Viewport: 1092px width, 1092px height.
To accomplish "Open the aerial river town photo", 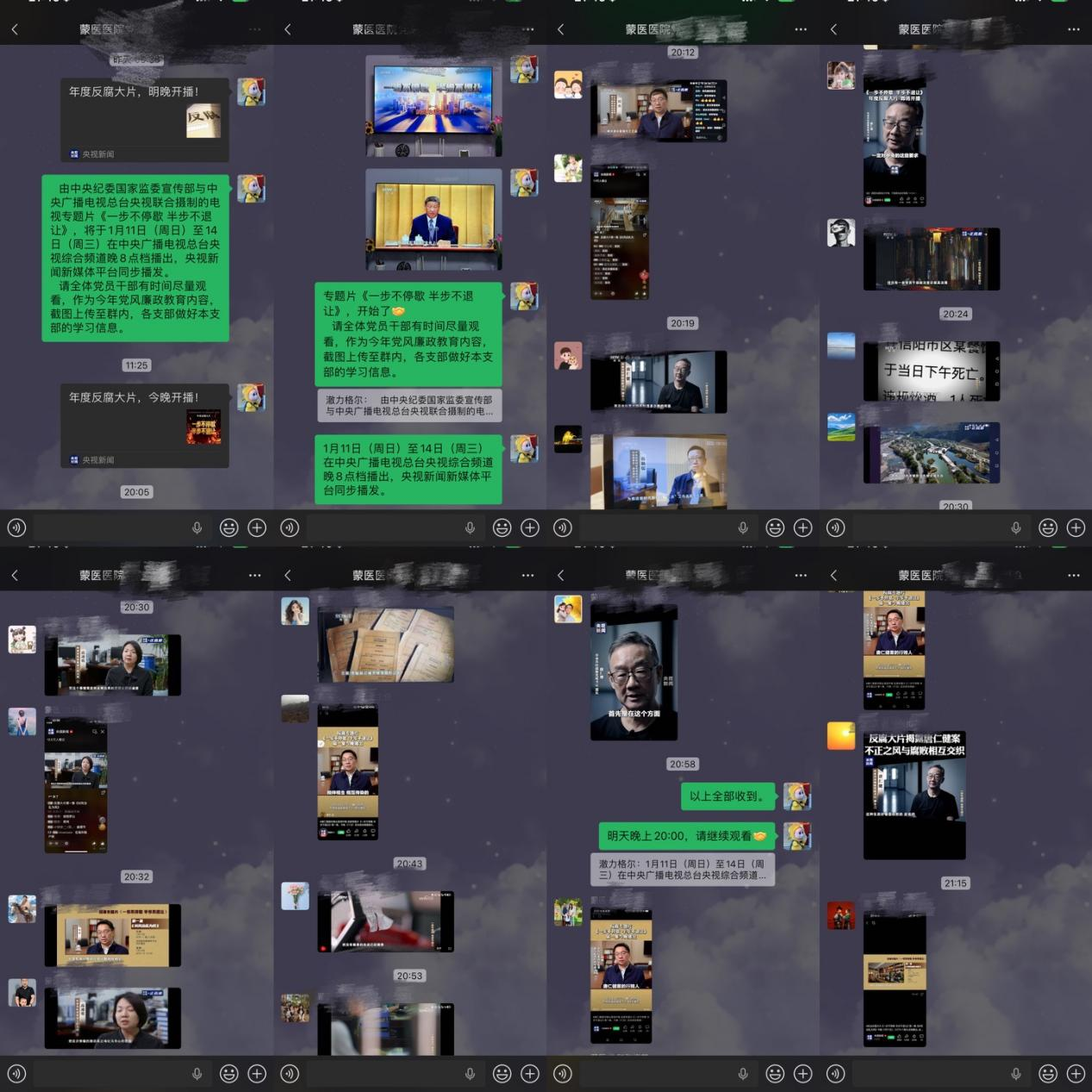I will click(x=931, y=452).
